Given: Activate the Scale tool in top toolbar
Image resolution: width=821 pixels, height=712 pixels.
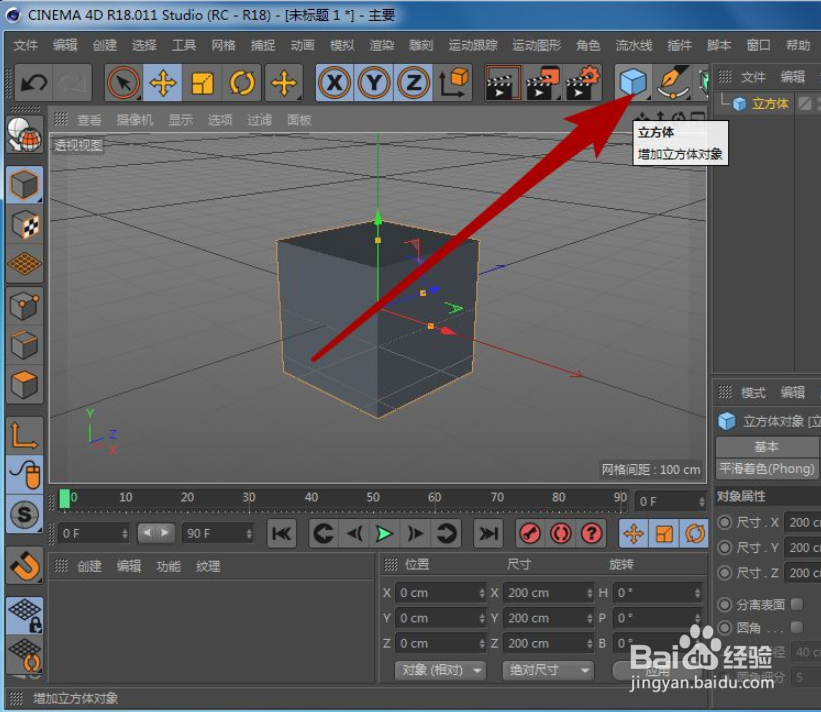Looking at the screenshot, I should click(x=202, y=82).
